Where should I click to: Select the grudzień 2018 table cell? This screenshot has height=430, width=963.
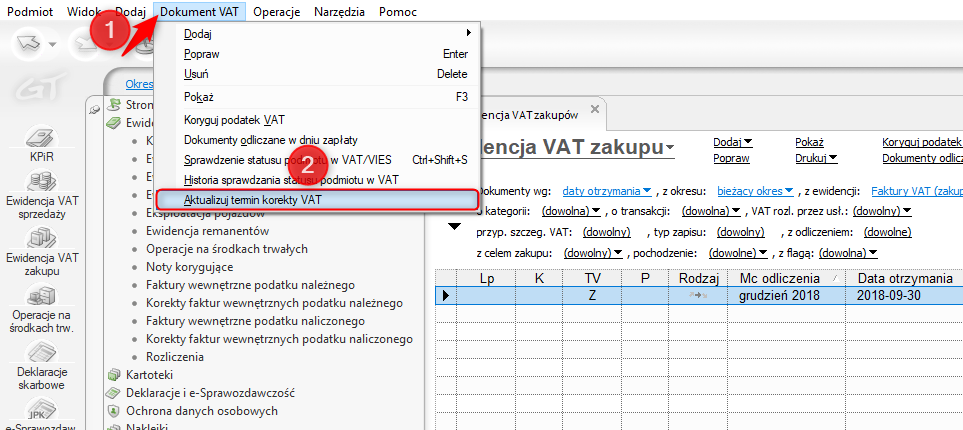tap(784, 295)
